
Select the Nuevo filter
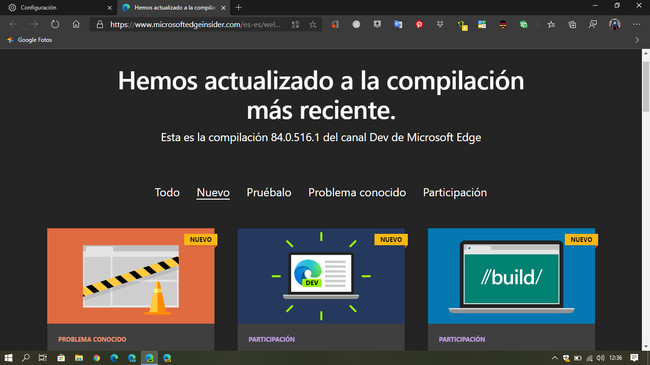click(213, 192)
